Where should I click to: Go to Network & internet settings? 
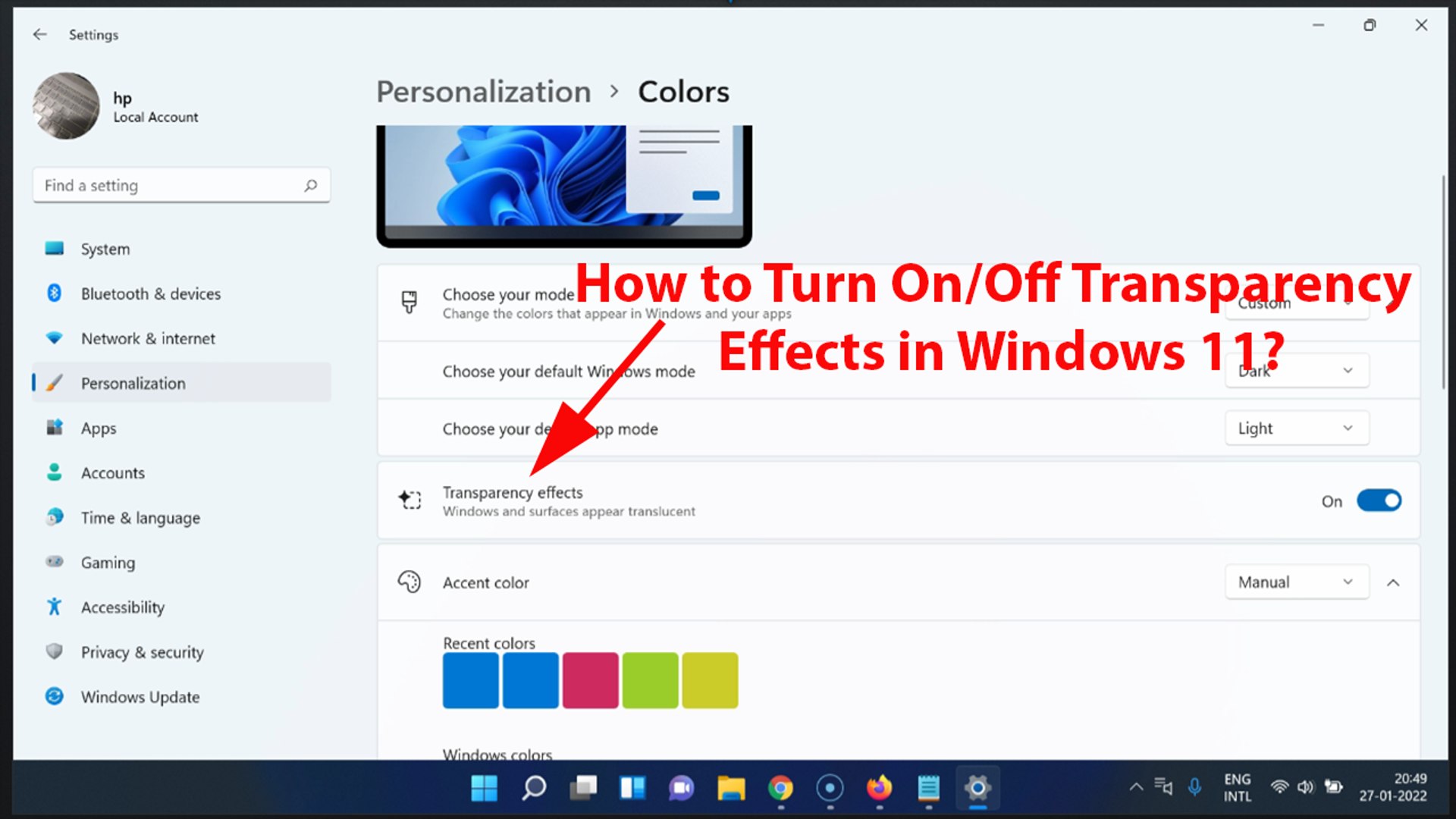coord(148,338)
